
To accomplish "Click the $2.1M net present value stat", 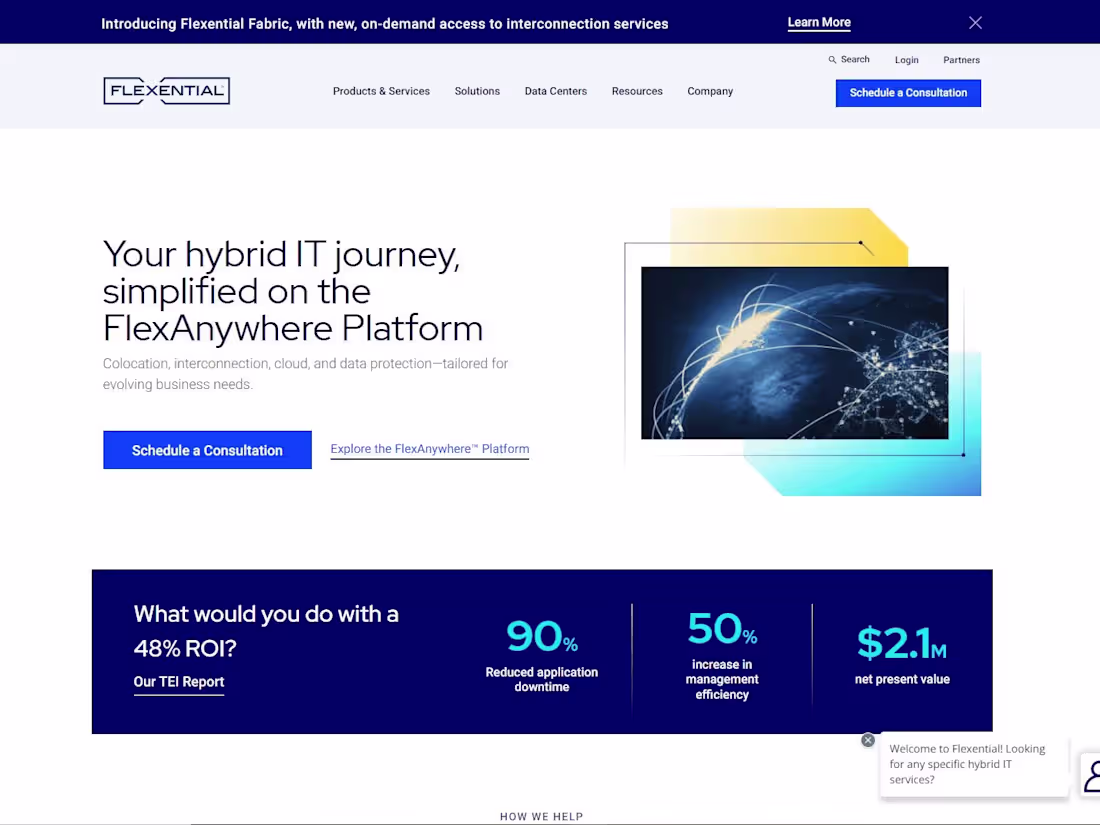I will point(902,655).
